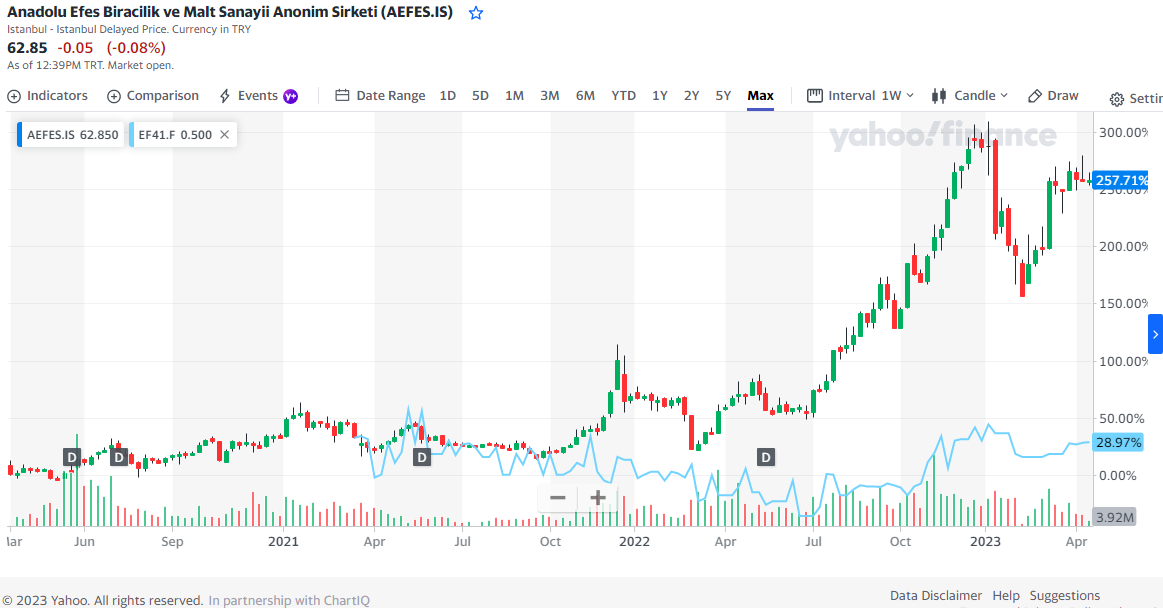Open dividend marker between Apr and Jul 2022
The height and width of the screenshot is (608, 1163).
765,457
